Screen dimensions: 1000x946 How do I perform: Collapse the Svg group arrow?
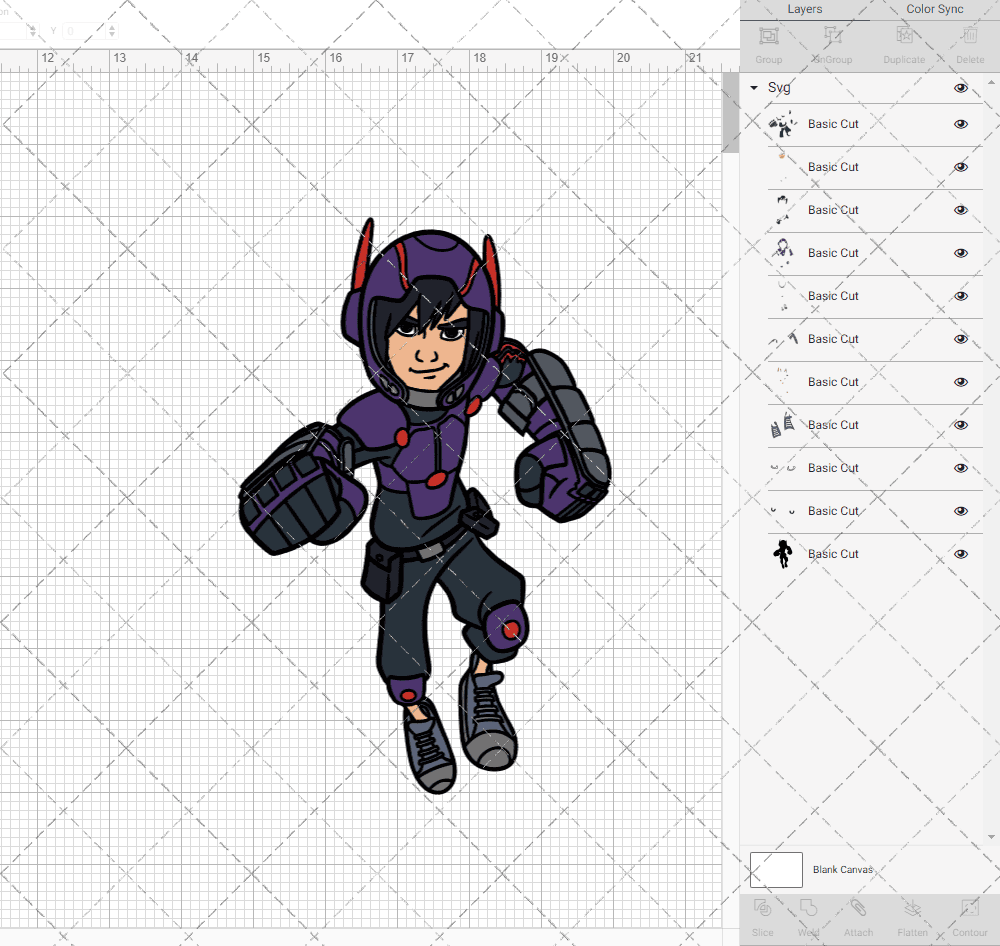(754, 87)
